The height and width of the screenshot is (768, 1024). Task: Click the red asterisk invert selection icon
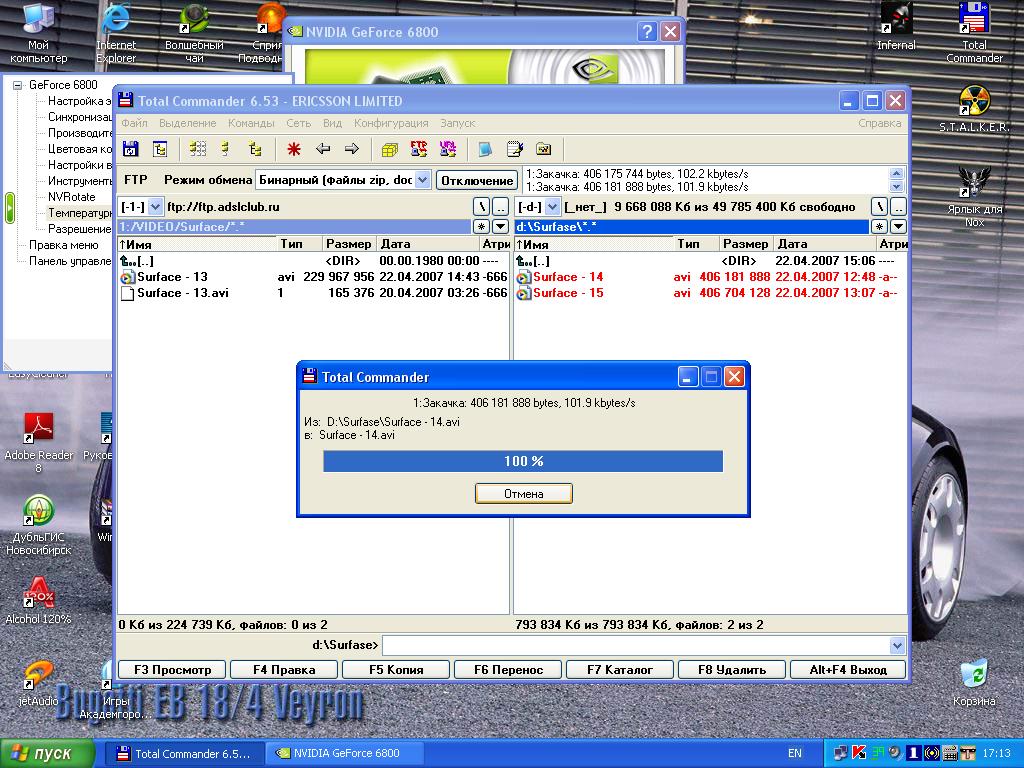point(294,150)
